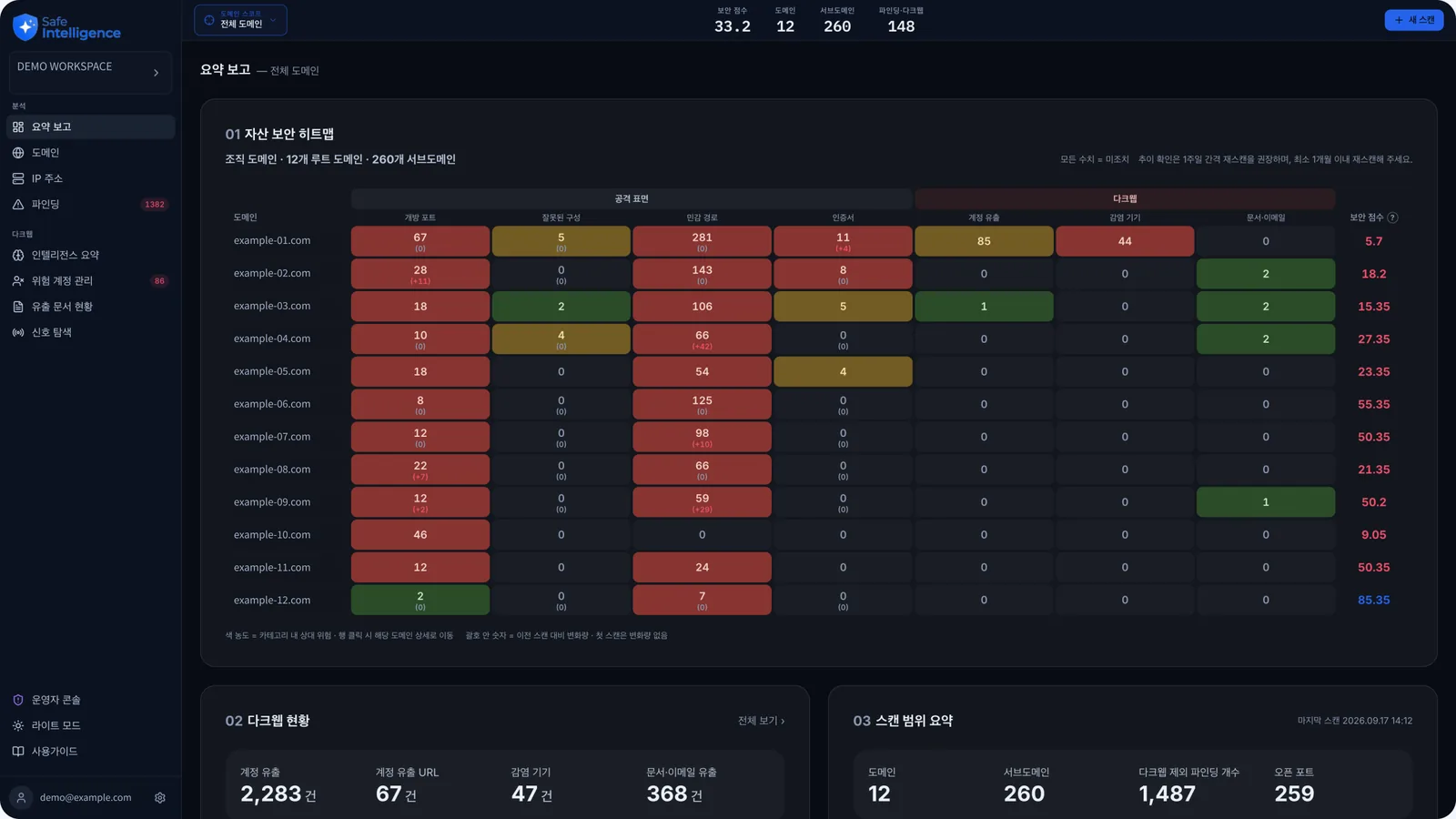
Task: Open the IP 주소 menu item
Action: (x=91, y=178)
